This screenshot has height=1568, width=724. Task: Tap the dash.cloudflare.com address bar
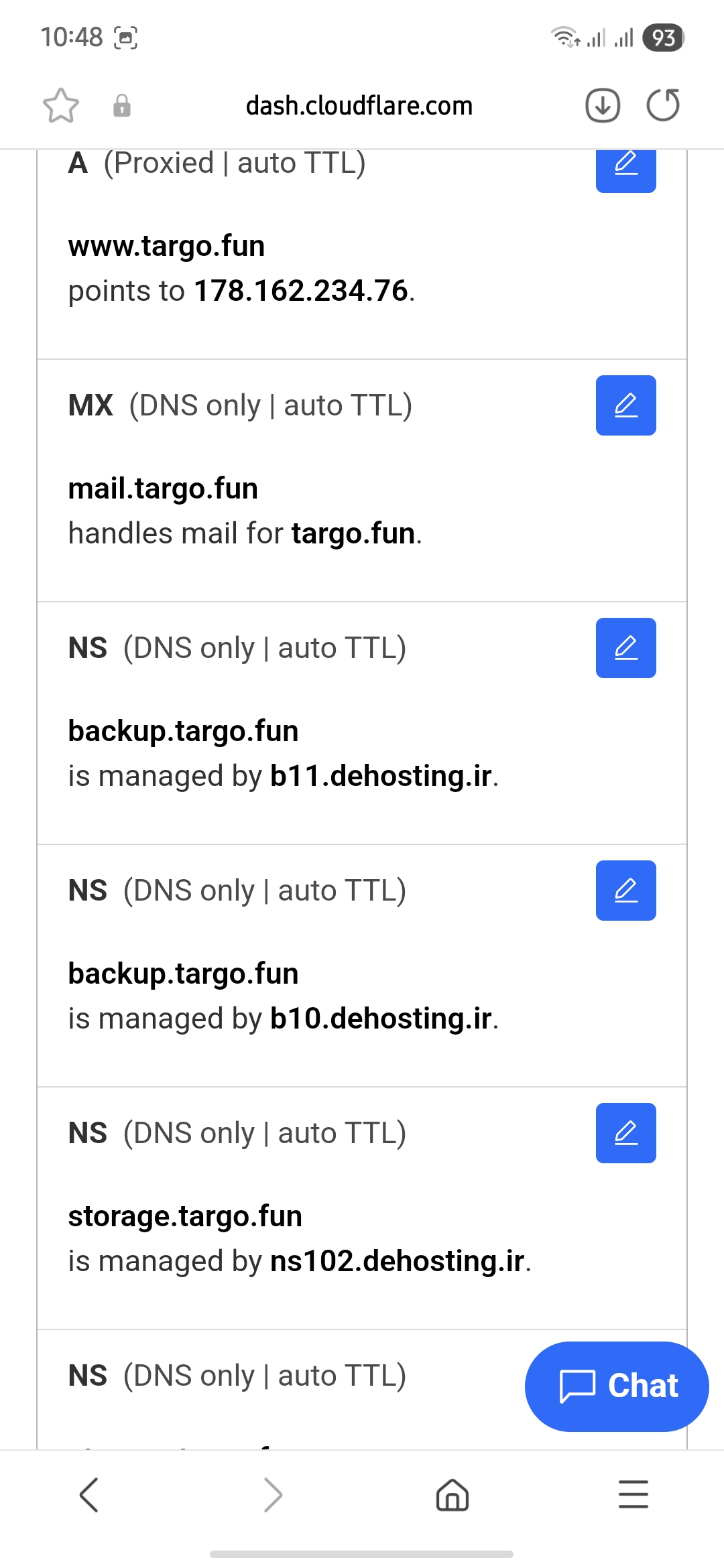point(359,106)
